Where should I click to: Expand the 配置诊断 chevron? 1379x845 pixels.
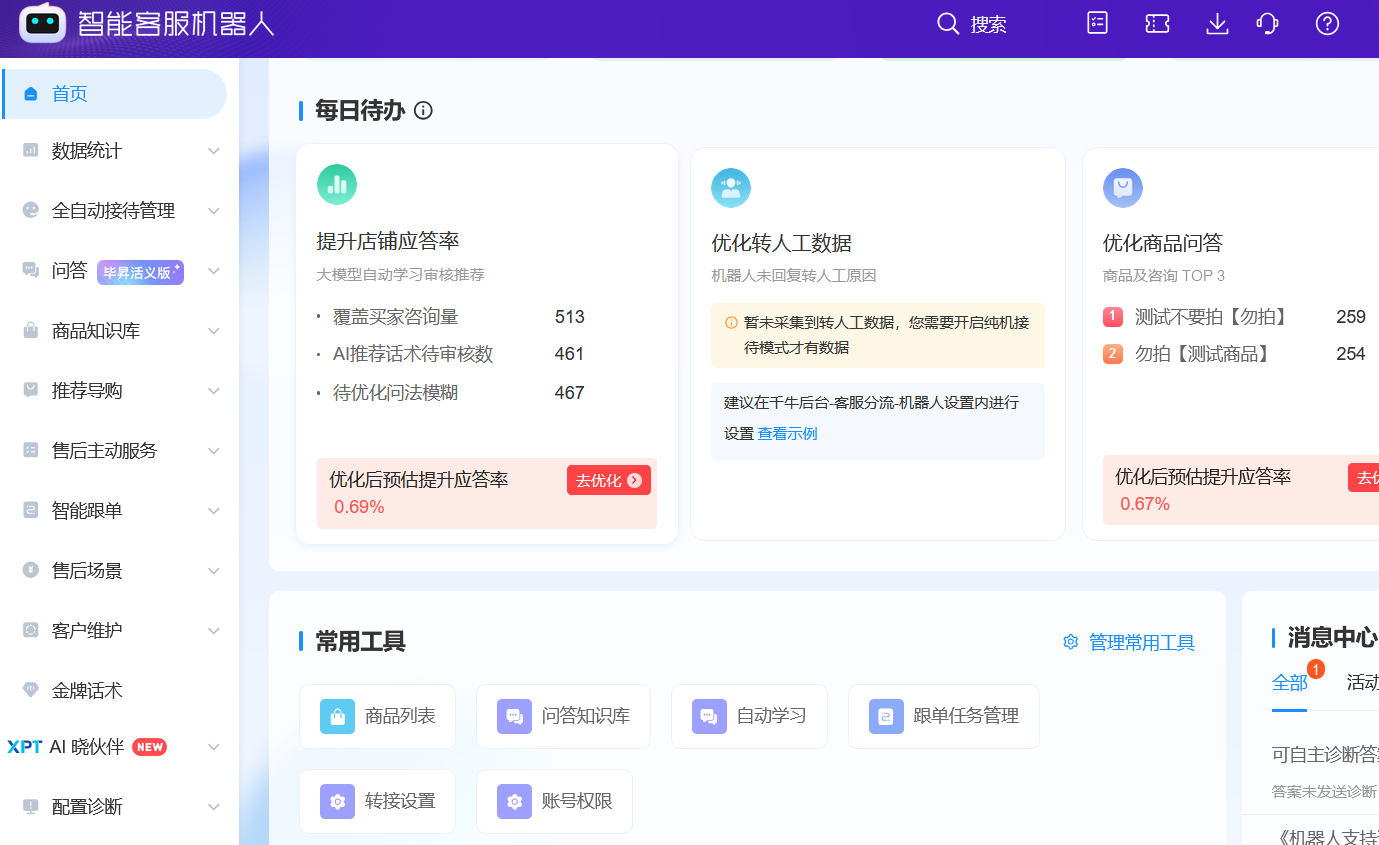[213, 807]
